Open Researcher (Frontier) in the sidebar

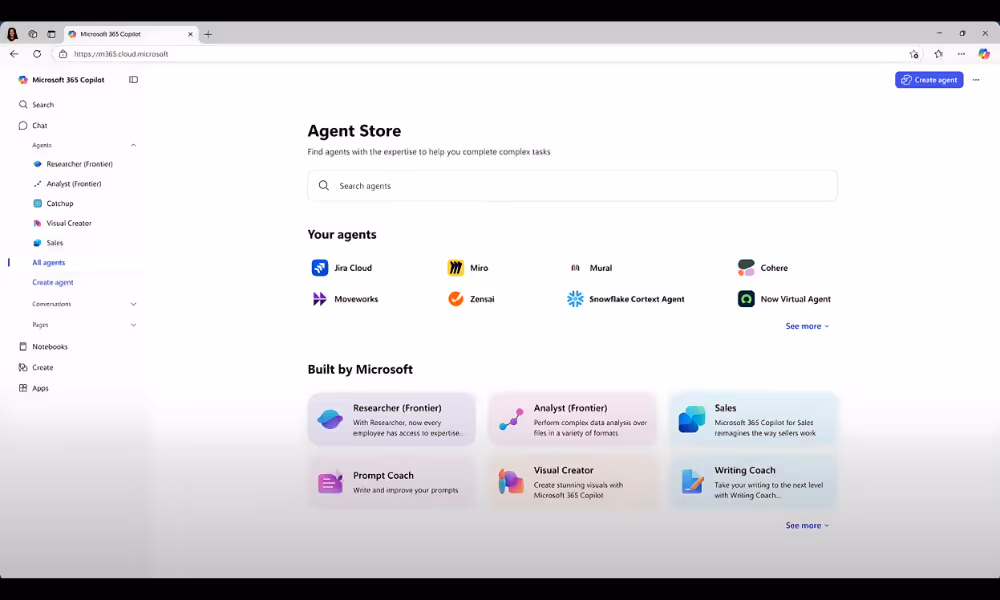click(x=73, y=164)
